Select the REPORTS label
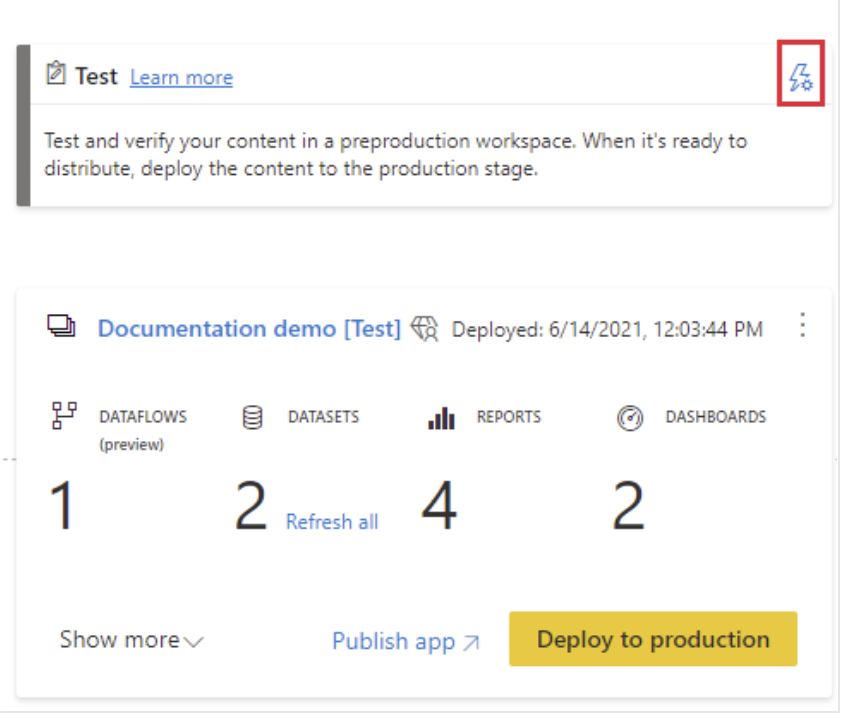This screenshot has width=852, height=725. click(x=509, y=417)
